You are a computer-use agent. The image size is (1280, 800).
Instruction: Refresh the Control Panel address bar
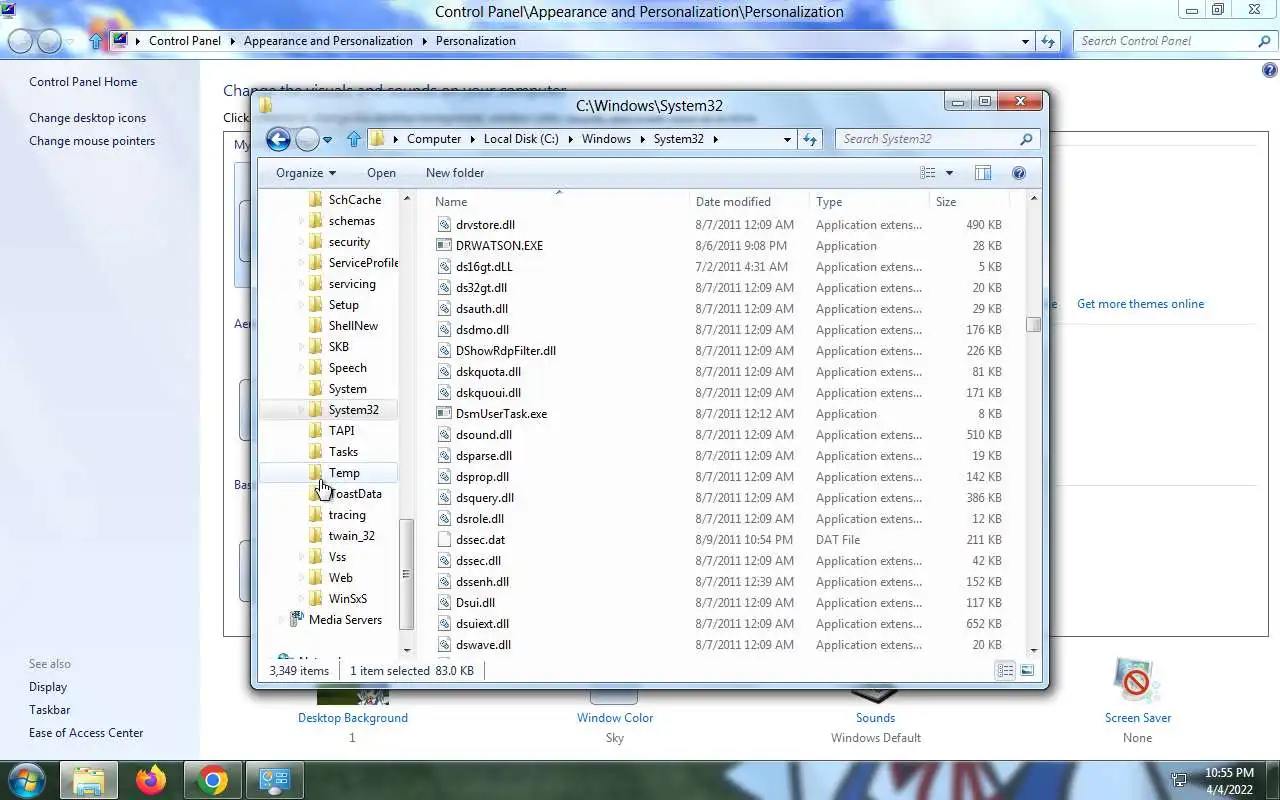pyautogui.click(x=1048, y=41)
